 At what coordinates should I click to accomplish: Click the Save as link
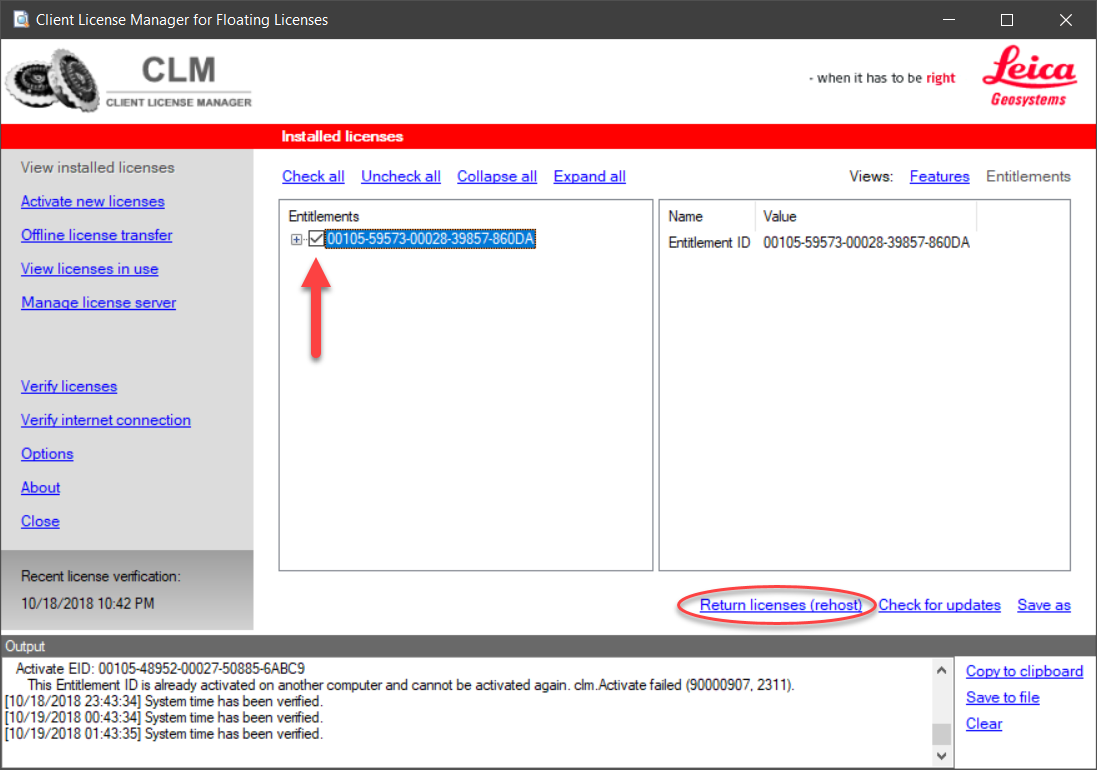(1044, 605)
